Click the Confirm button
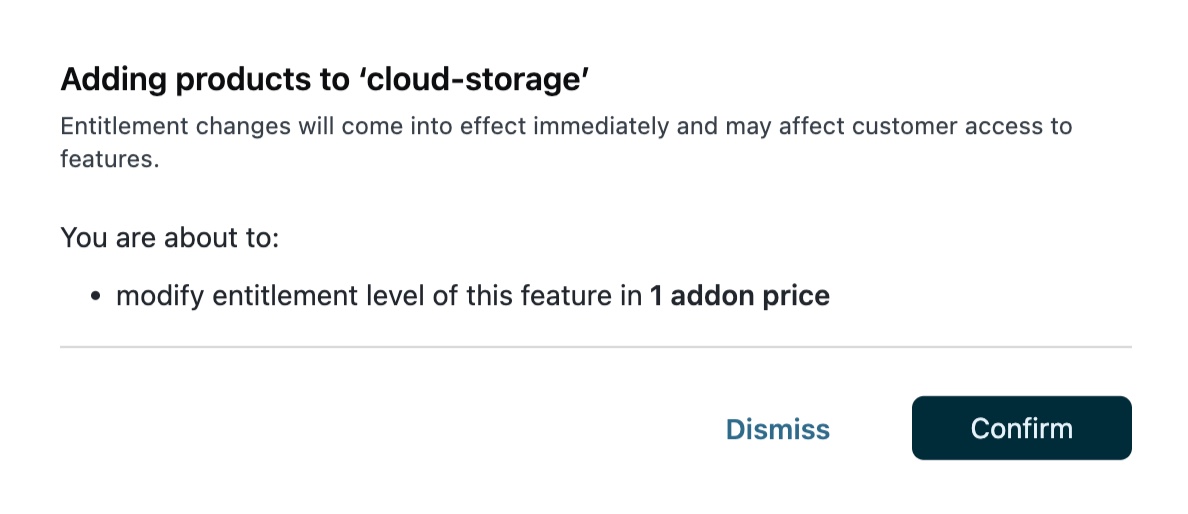Screen dimensions: 1188x514 point(1021,428)
